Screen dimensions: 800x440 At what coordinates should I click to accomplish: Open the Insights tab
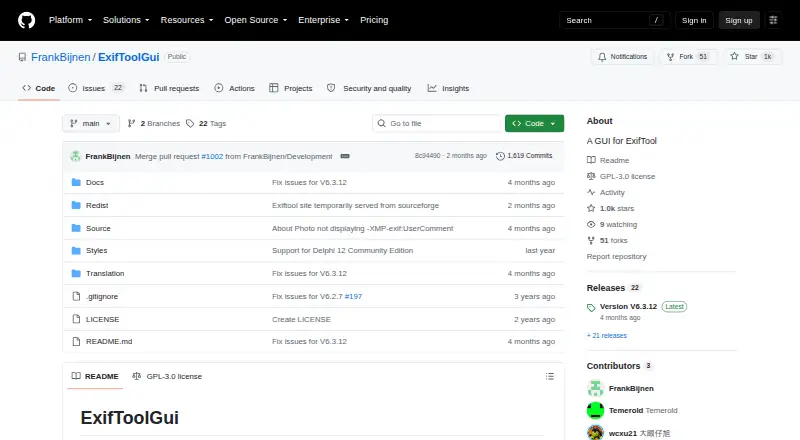(x=448, y=88)
